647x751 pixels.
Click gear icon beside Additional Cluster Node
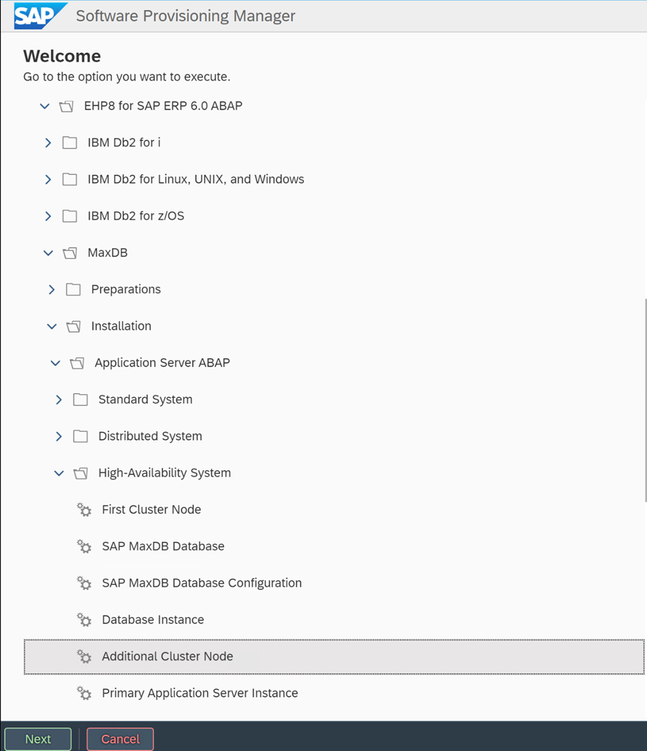tap(84, 657)
